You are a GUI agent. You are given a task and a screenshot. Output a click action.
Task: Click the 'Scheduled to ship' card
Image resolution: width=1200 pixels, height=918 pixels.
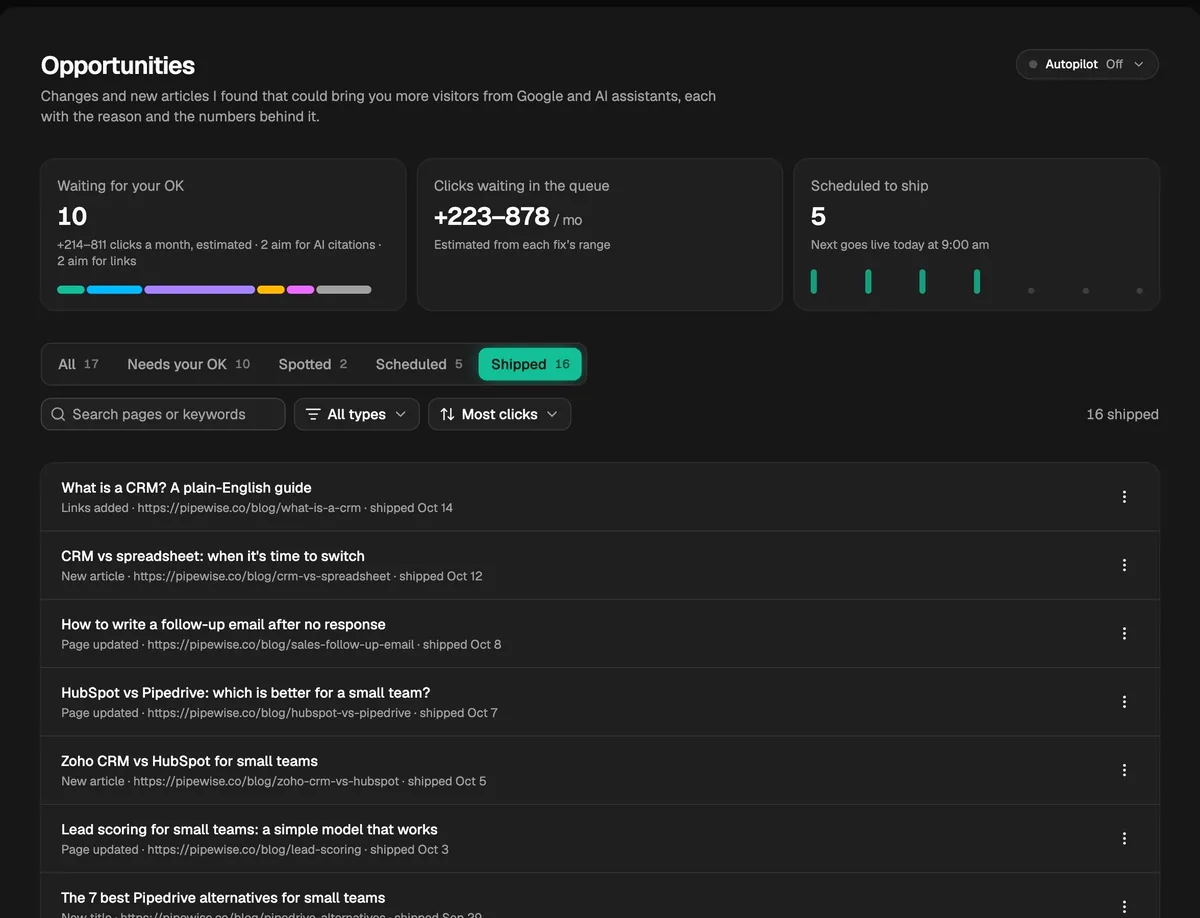pos(977,234)
